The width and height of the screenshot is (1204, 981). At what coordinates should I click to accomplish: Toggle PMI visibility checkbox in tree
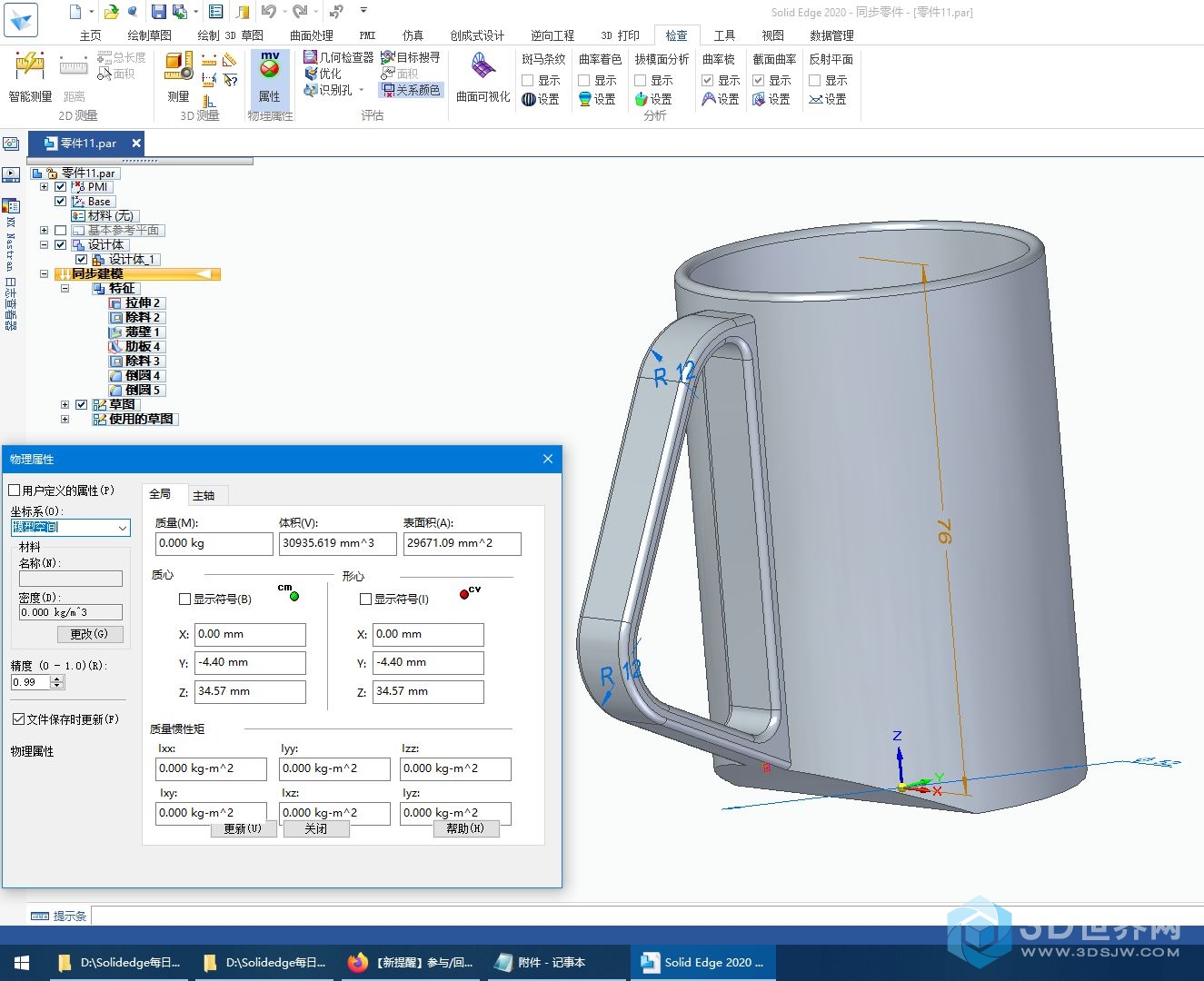tap(61, 186)
